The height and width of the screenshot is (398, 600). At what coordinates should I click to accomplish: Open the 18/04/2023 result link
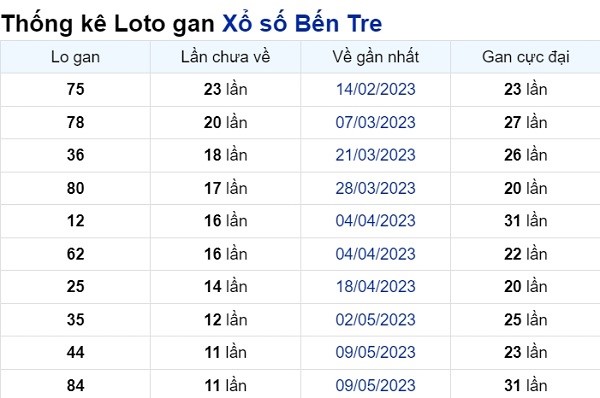(x=375, y=287)
